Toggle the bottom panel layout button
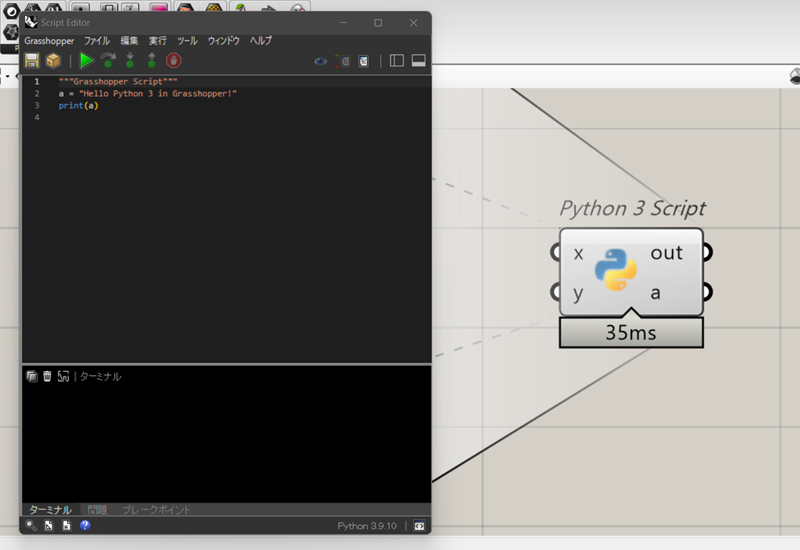 [x=418, y=61]
